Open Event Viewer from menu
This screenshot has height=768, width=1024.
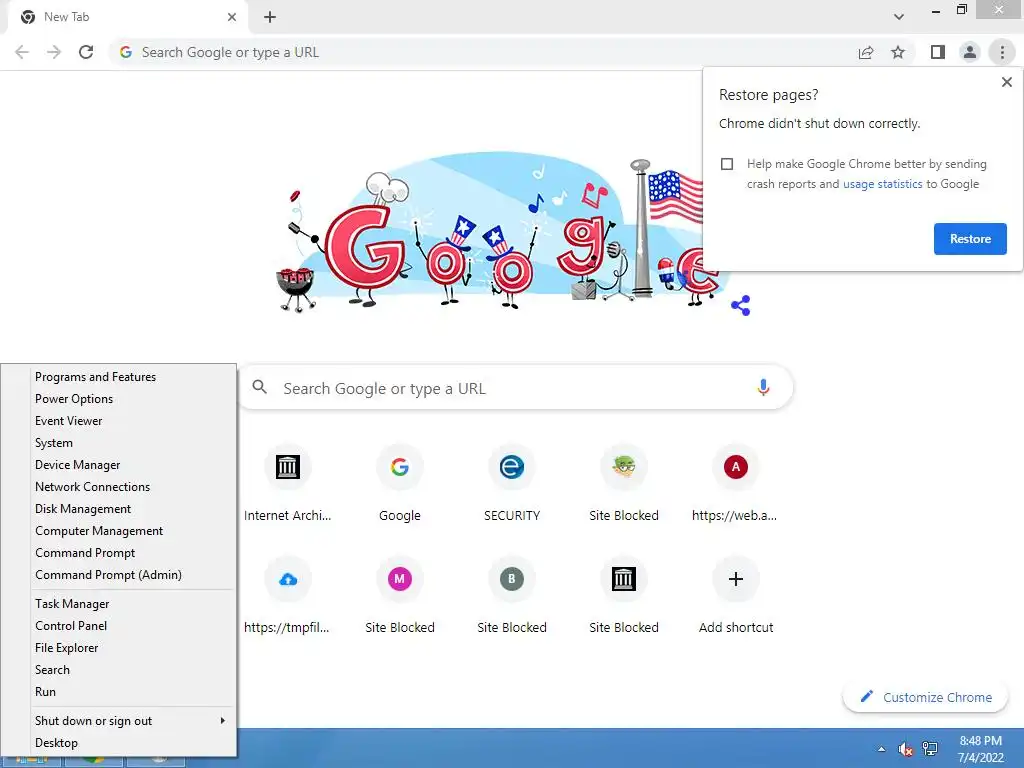click(118, 421)
